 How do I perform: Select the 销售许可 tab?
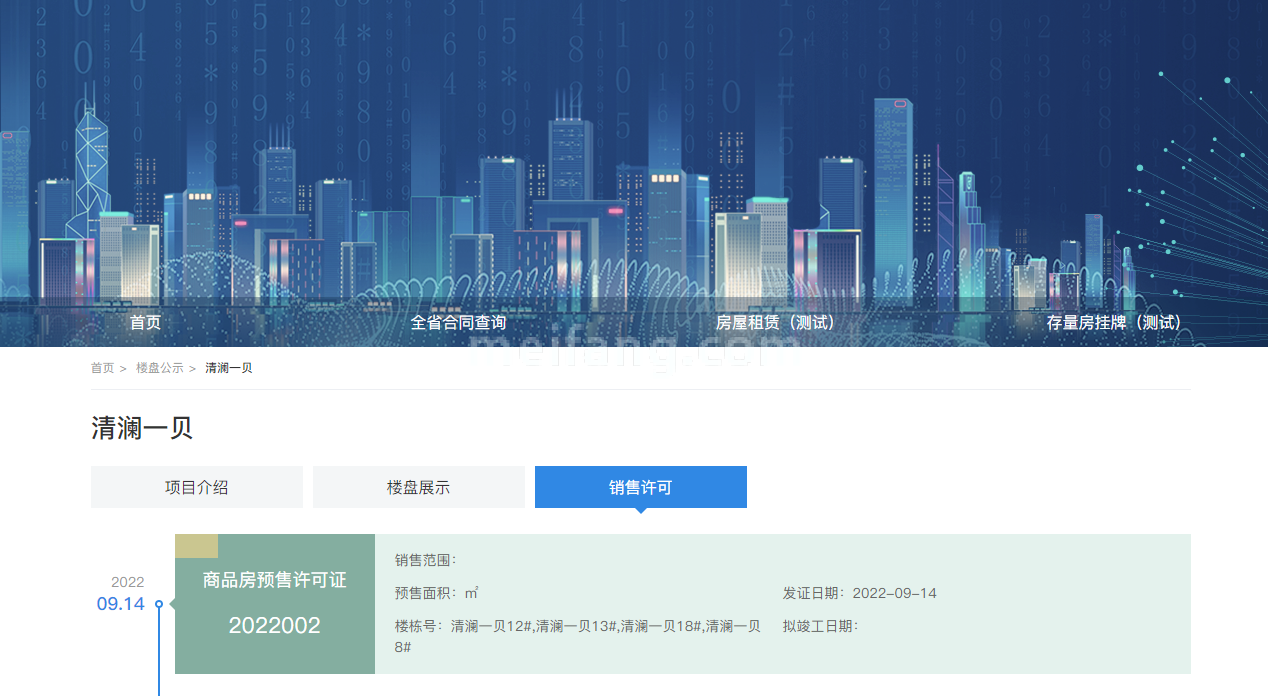(640, 487)
